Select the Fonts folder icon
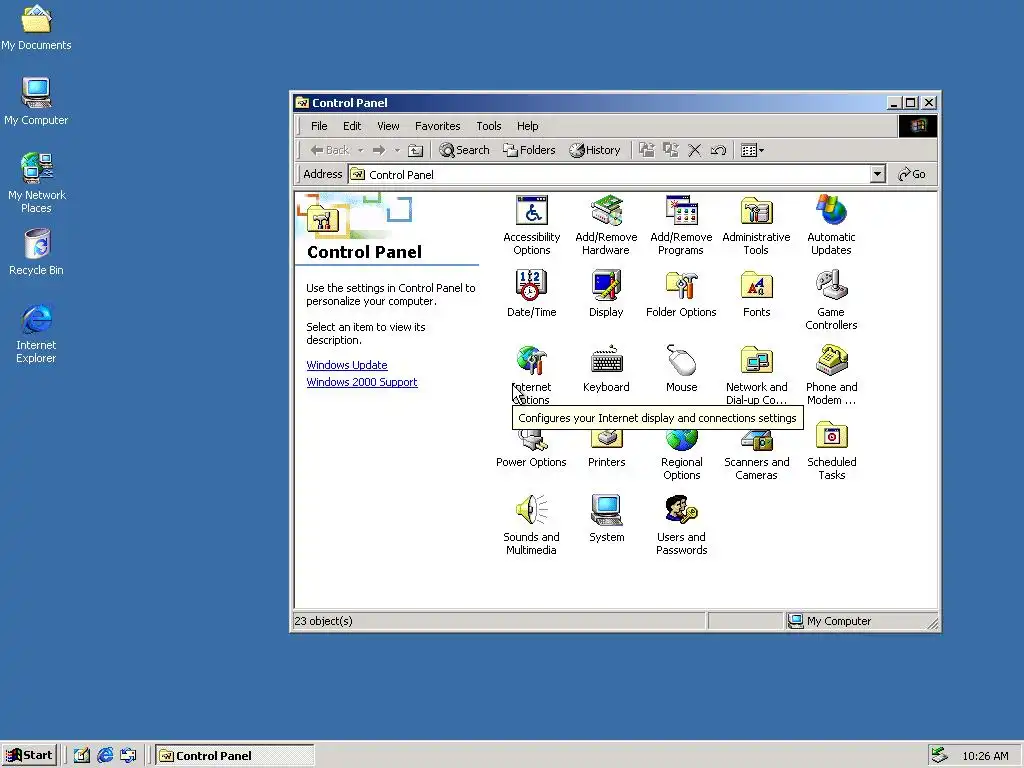The width and height of the screenshot is (1024, 768). click(x=756, y=294)
